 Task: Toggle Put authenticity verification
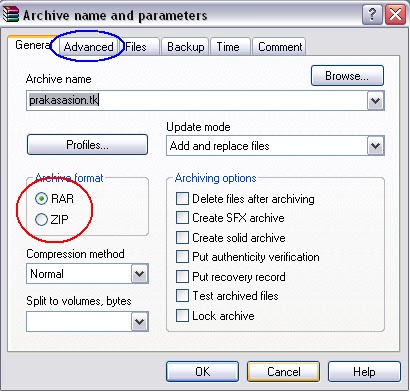tap(182, 257)
